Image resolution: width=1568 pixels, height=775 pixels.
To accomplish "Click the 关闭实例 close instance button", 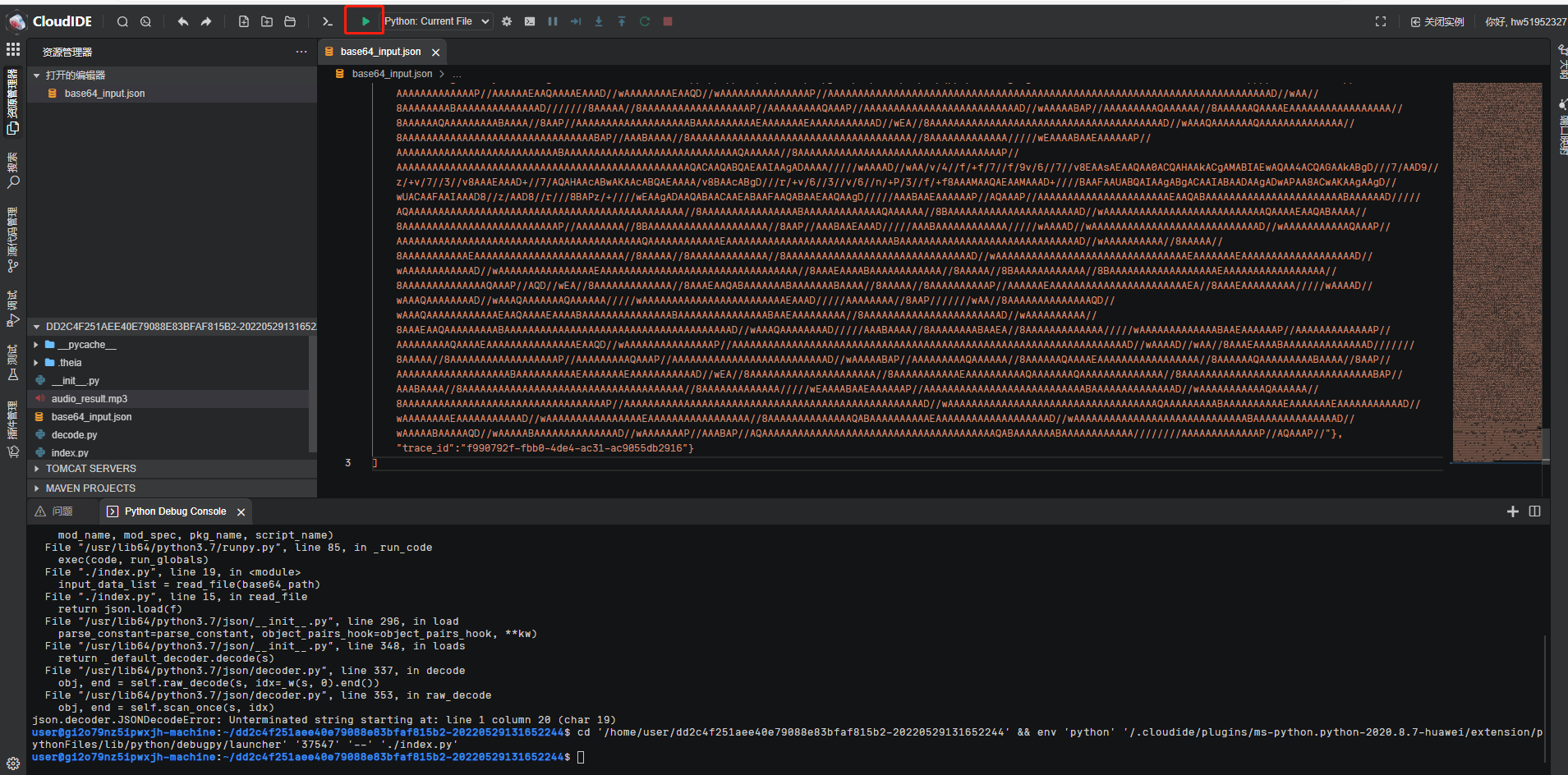I will coord(1437,21).
